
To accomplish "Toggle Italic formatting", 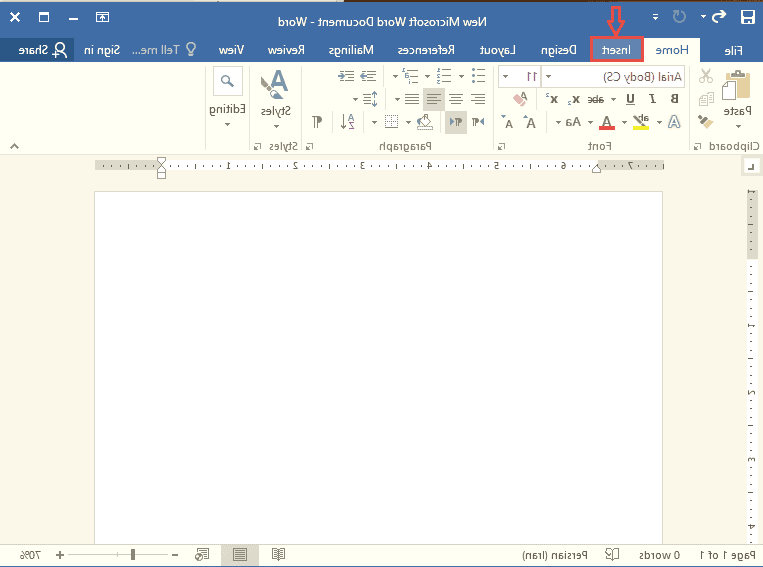I will 653,99.
